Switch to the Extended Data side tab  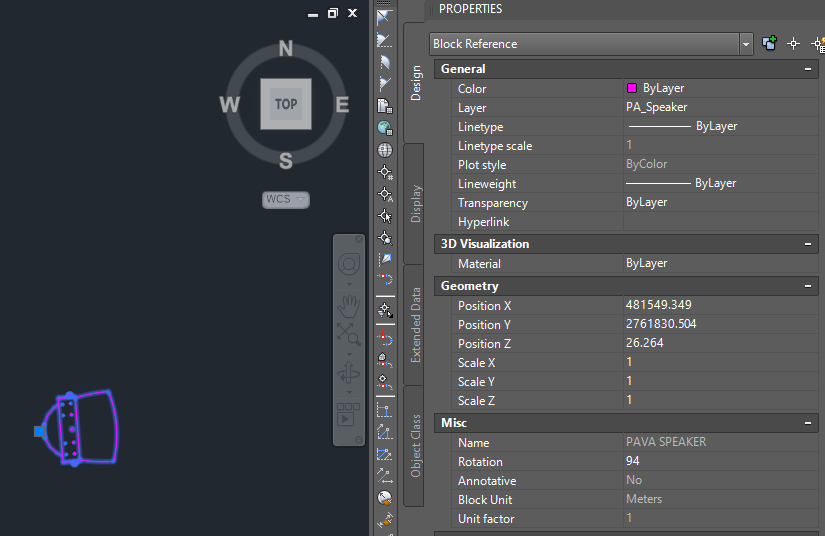coord(415,325)
